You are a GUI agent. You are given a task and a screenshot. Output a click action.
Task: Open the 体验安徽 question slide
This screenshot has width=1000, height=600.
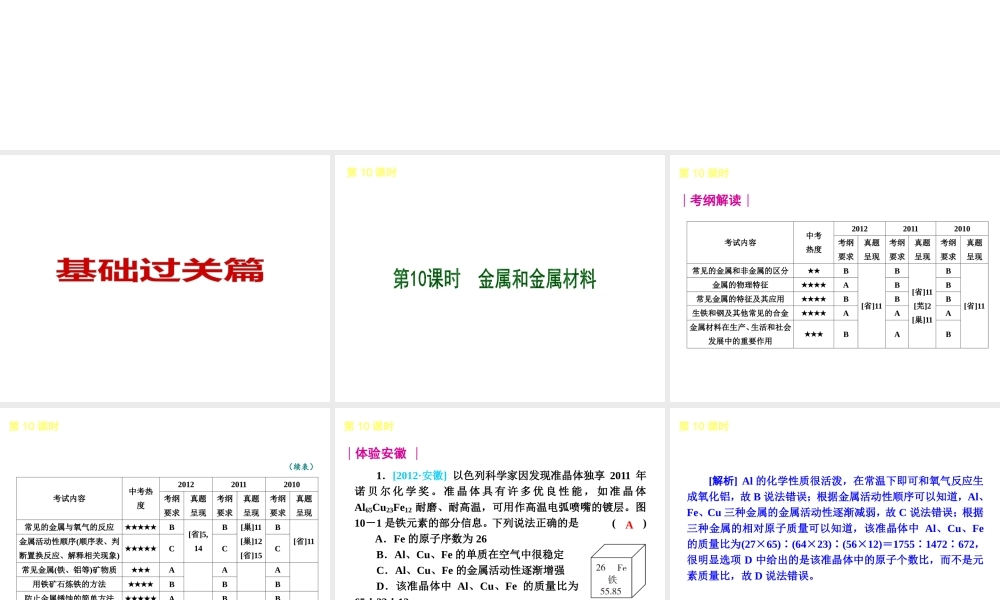click(x=499, y=504)
